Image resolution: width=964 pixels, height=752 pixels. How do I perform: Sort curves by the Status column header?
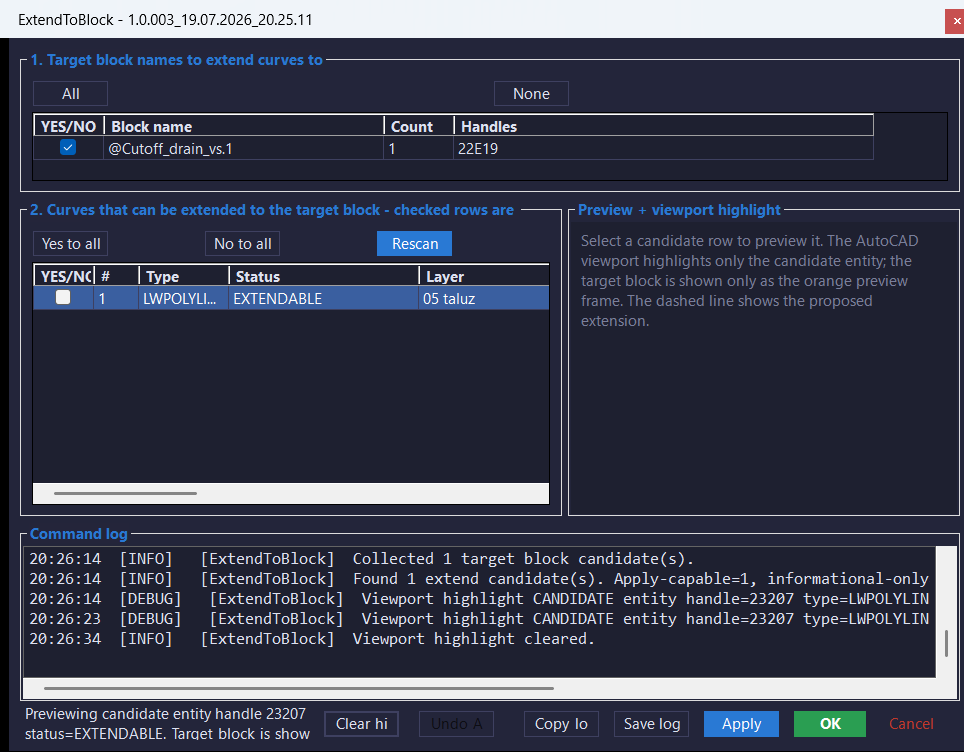[324, 276]
